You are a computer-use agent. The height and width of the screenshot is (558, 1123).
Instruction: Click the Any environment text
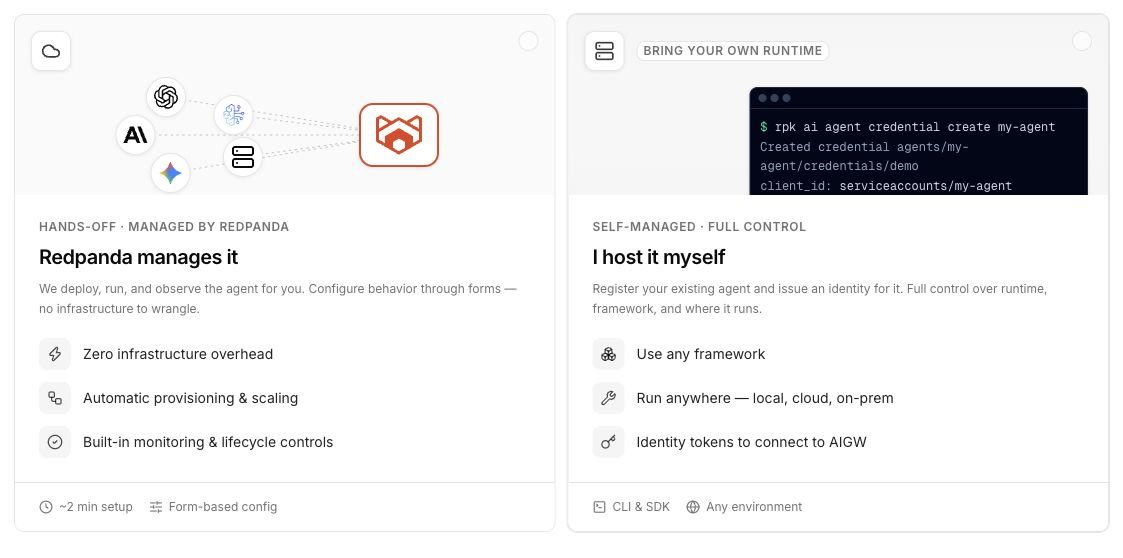pos(754,507)
